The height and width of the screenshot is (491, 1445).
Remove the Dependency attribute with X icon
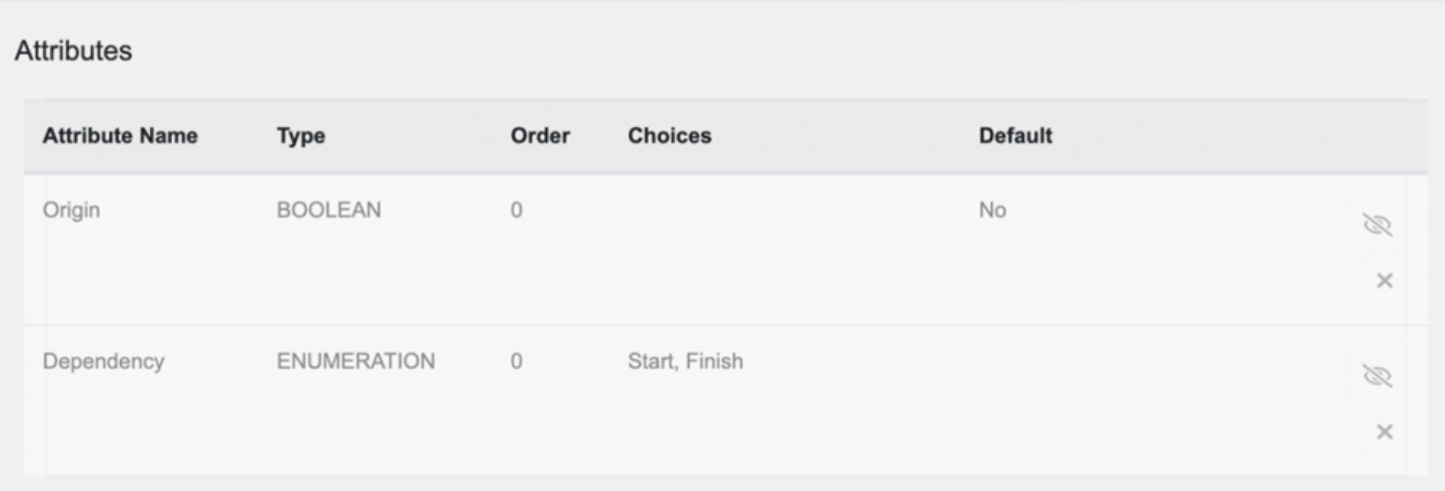(1384, 432)
